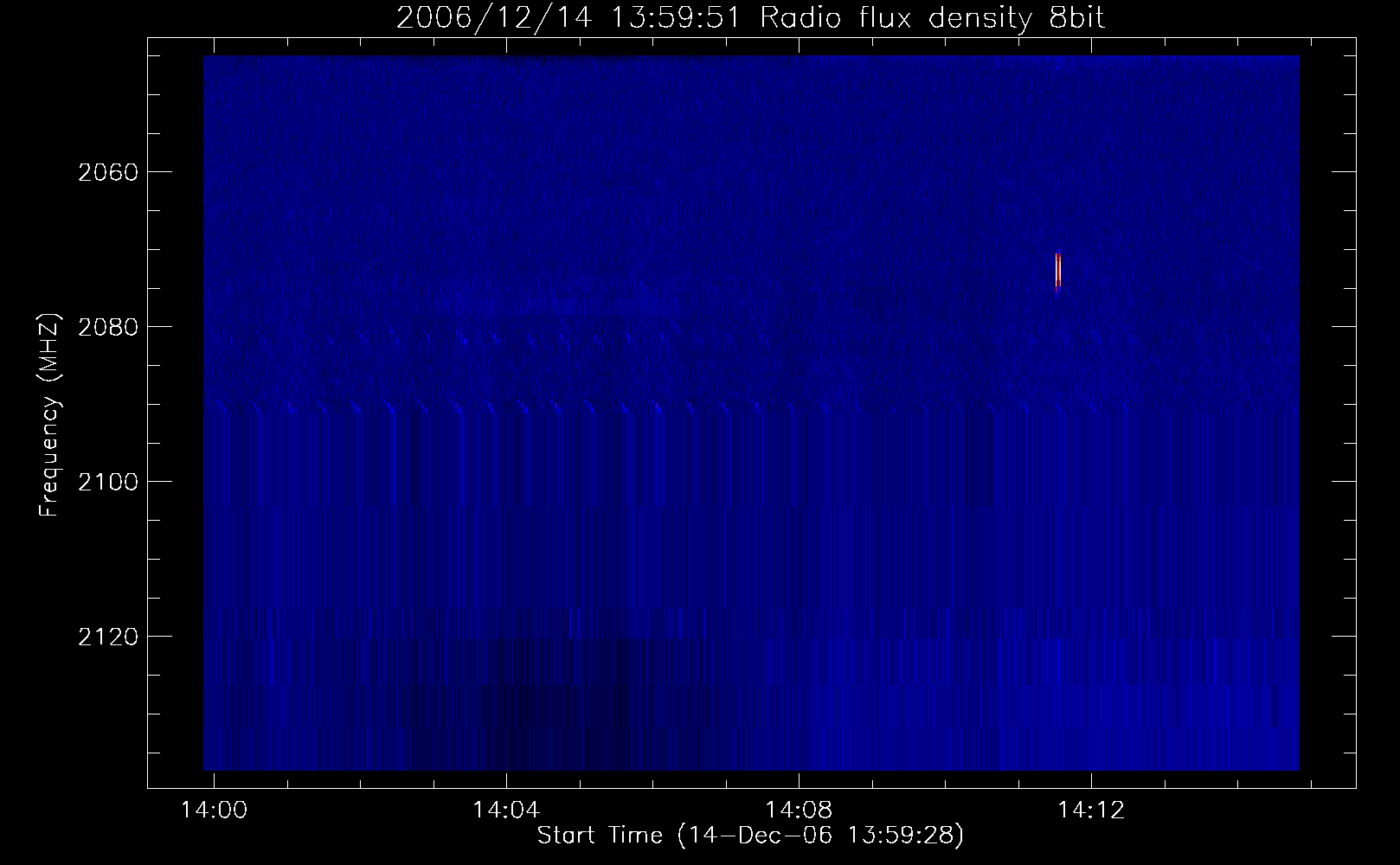
Task: Click the plot title '2006/12/14 13:59:51 Radio flux density 8bit'
Action: pos(750,17)
